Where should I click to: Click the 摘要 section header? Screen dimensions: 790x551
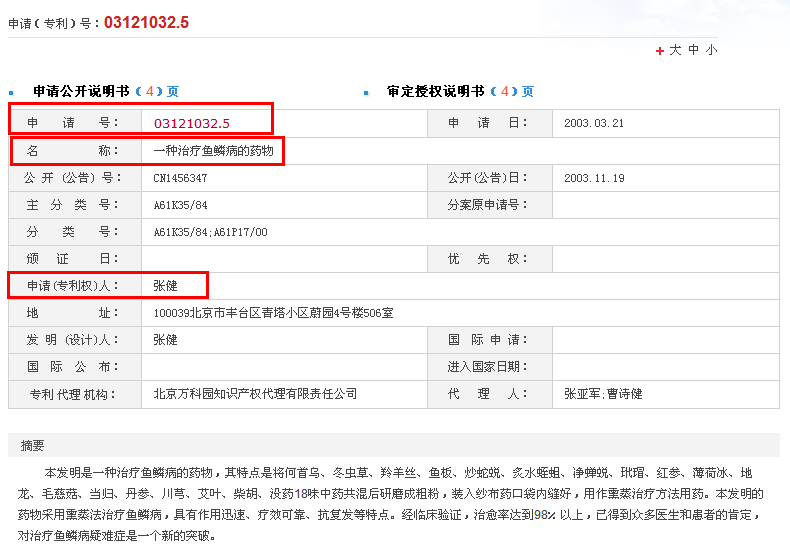point(32,446)
